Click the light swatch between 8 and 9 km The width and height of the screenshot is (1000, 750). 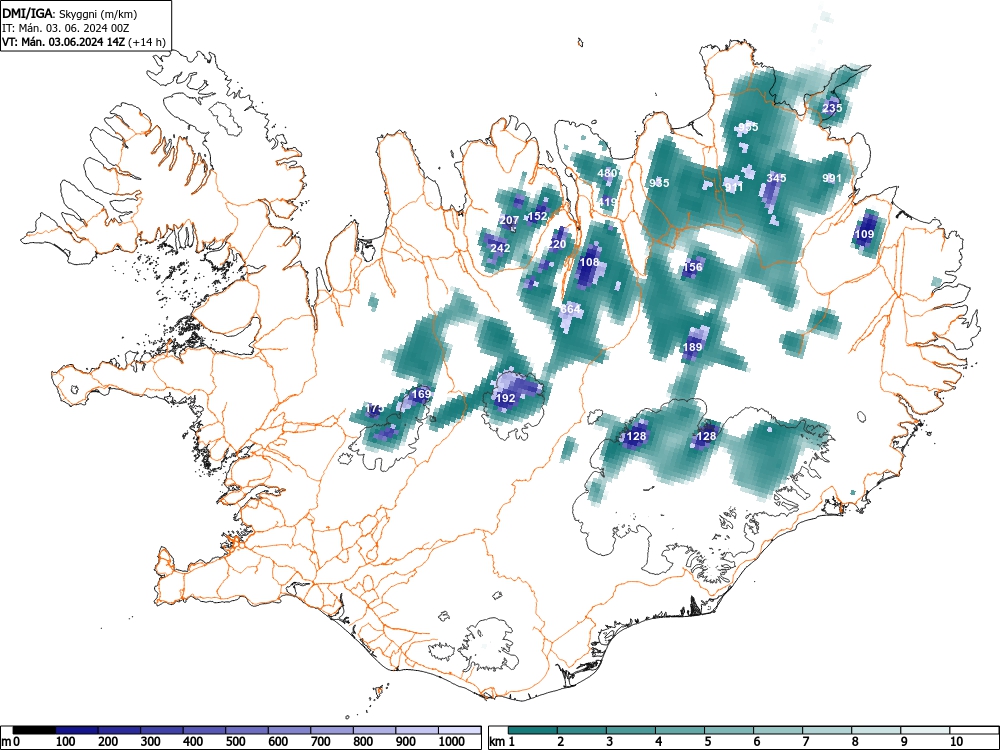[x=876, y=730]
